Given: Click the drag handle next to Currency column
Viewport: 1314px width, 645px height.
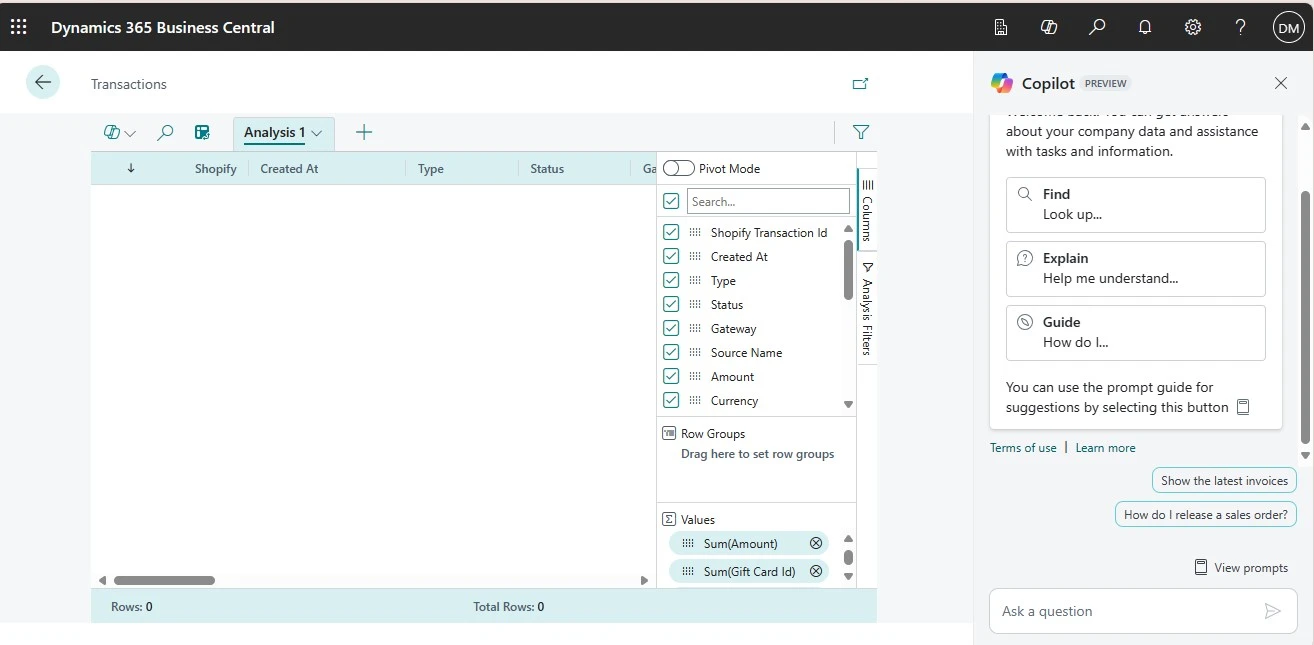Looking at the screenshot, I should (695, 400).
